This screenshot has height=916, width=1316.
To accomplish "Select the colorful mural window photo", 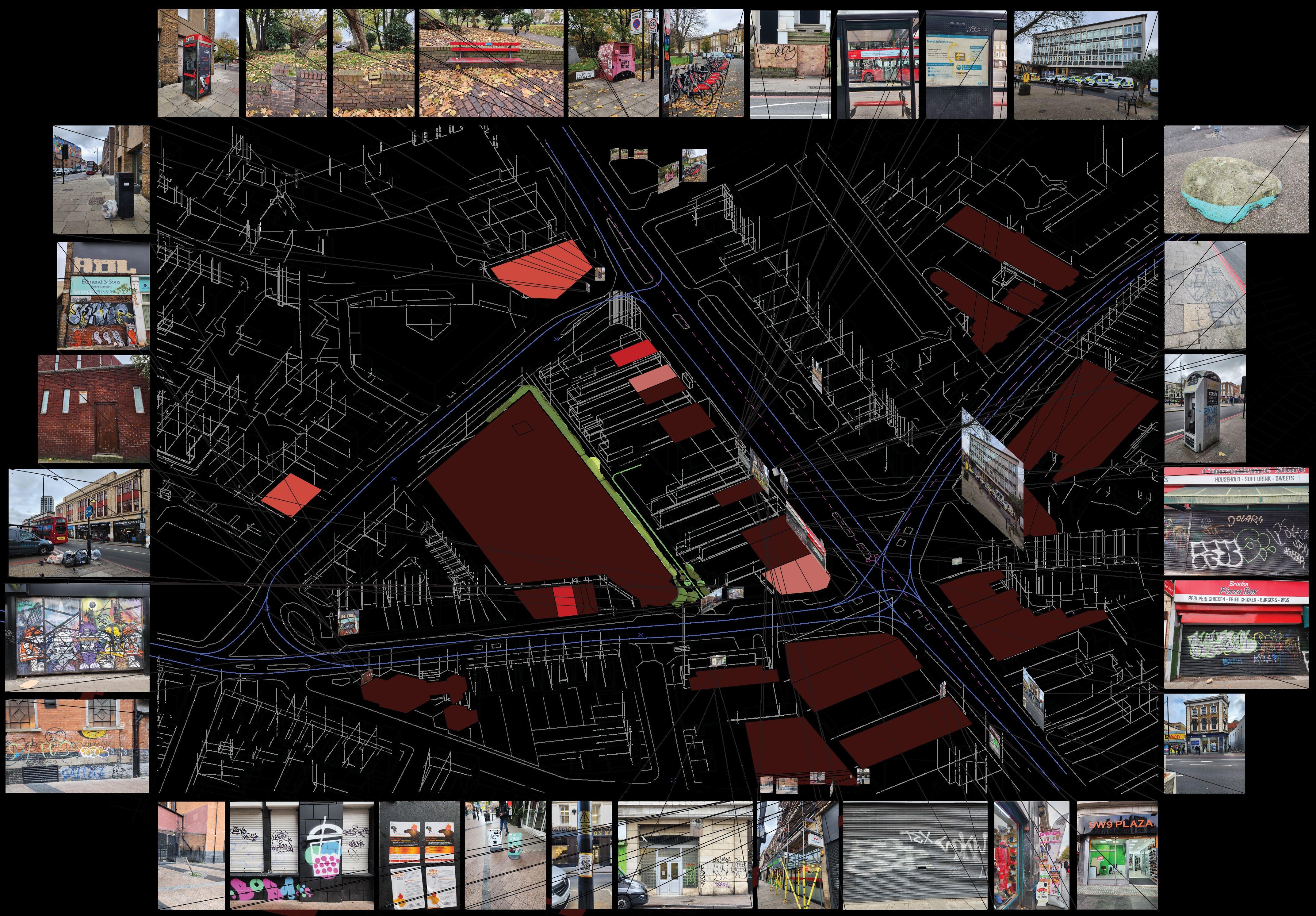I will point(77,637).
